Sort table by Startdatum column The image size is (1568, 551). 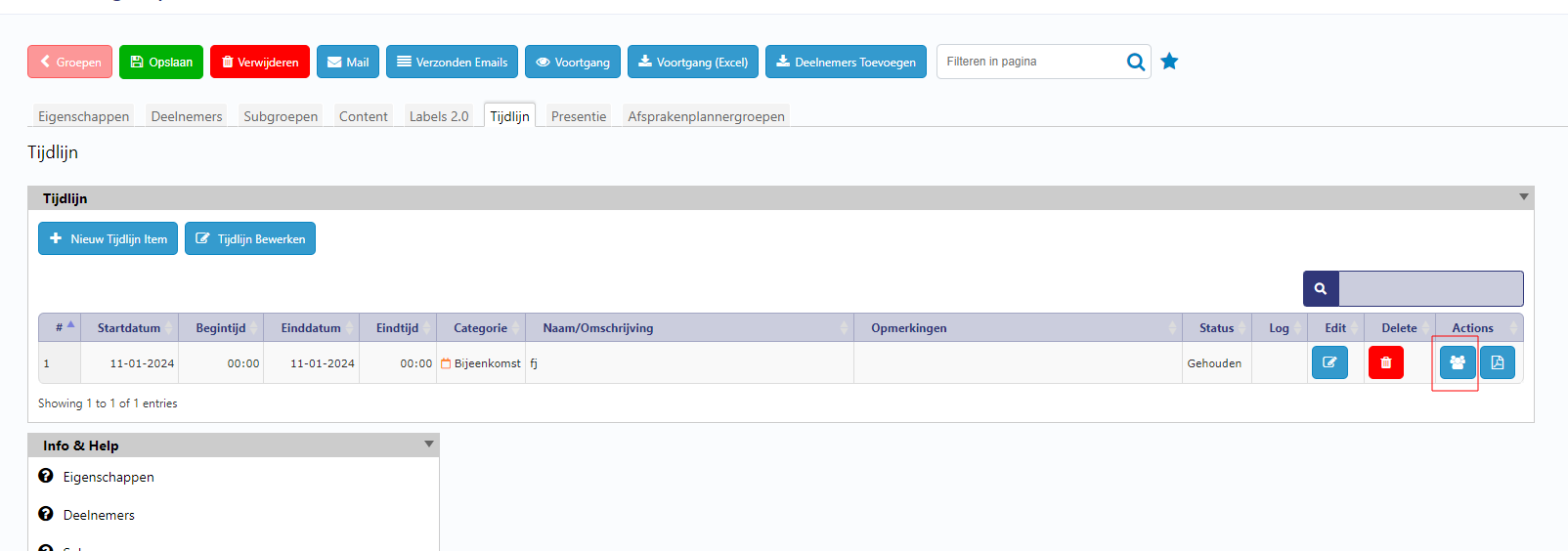coord(129,328)
